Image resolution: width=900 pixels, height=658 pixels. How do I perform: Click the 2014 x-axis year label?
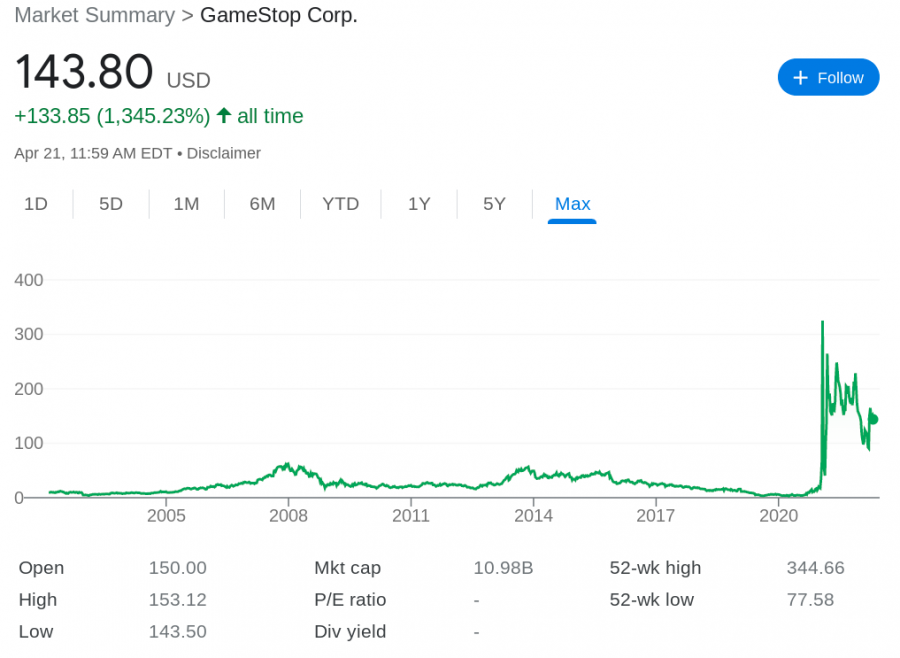533,516
